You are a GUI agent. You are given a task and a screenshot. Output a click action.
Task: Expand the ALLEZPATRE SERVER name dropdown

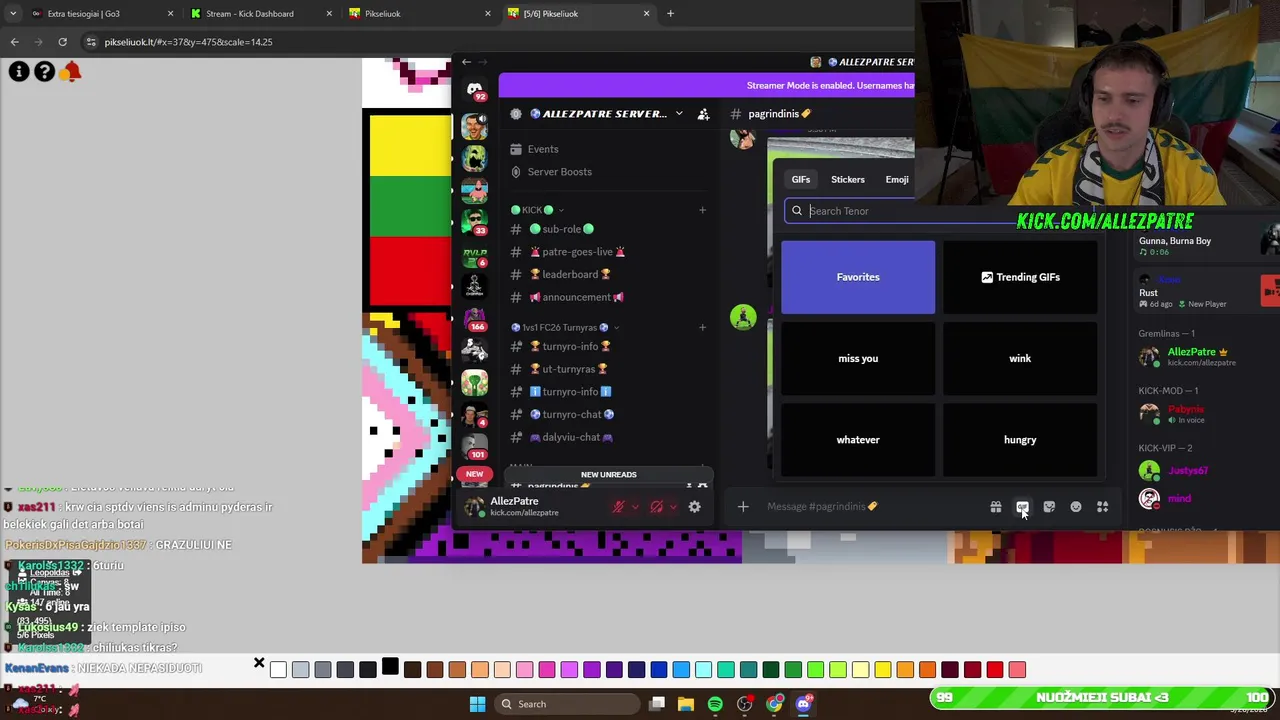point(679,114)
